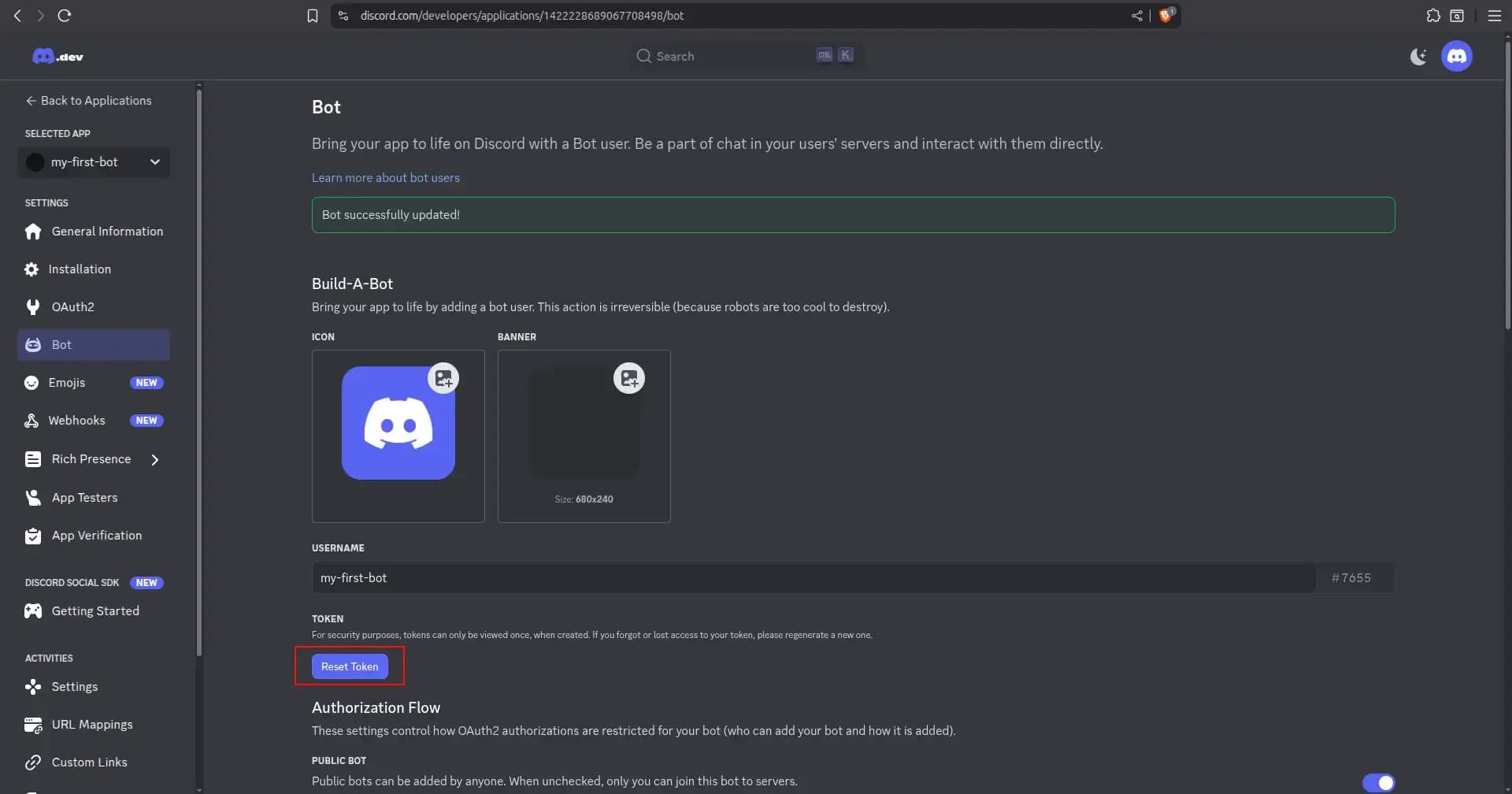Focus the Search field in the header

745,56
